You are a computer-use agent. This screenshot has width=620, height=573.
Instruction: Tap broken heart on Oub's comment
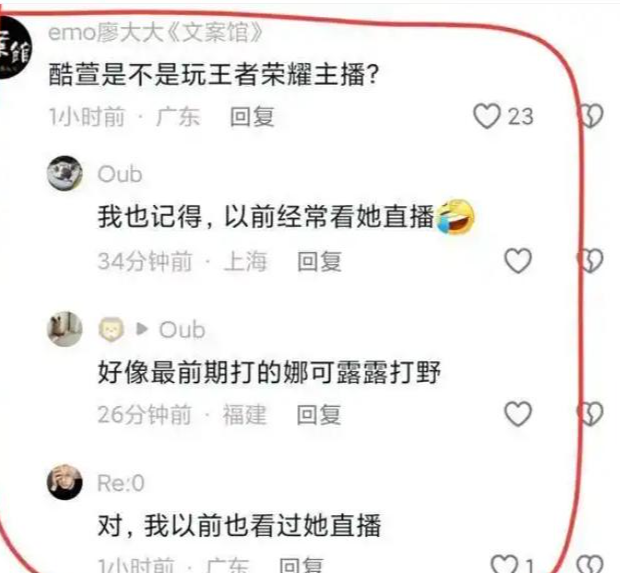click(590, 261)
